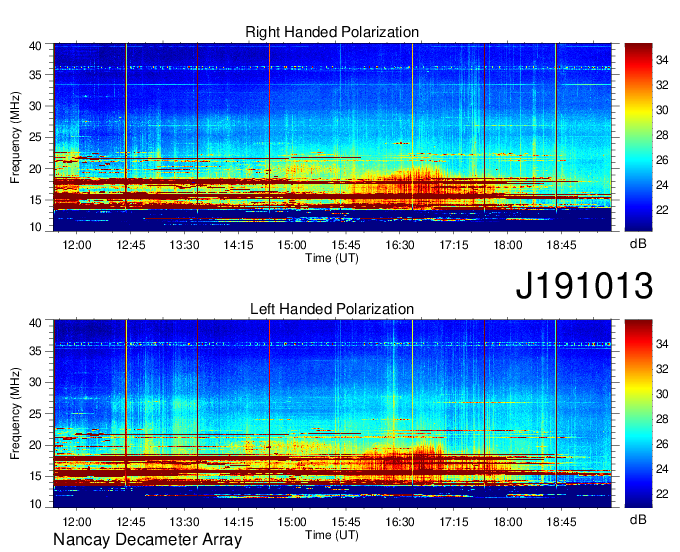Click the "12:45" time tick of Right Handed plot
Viewport: 680px width, 552px height.
(x=131, y=245)
